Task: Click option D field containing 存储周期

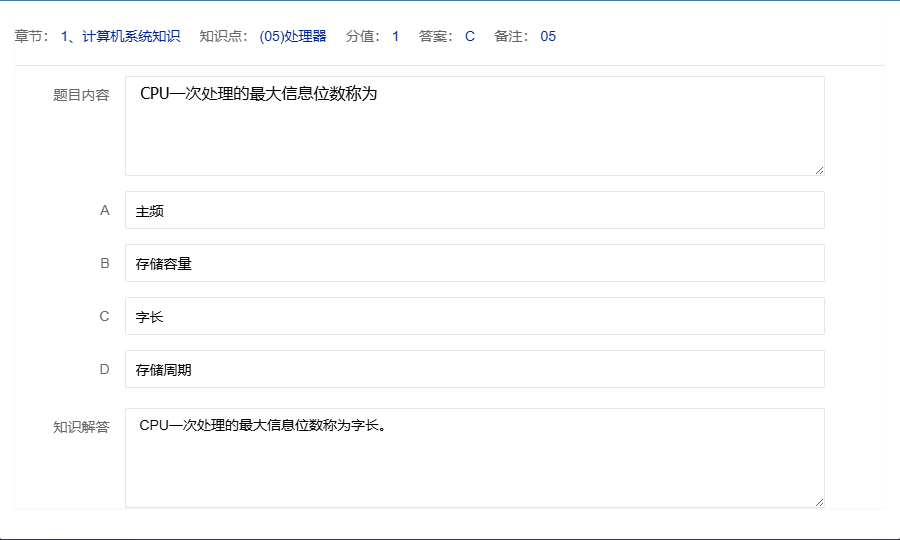Action: (x=474, y=369)
